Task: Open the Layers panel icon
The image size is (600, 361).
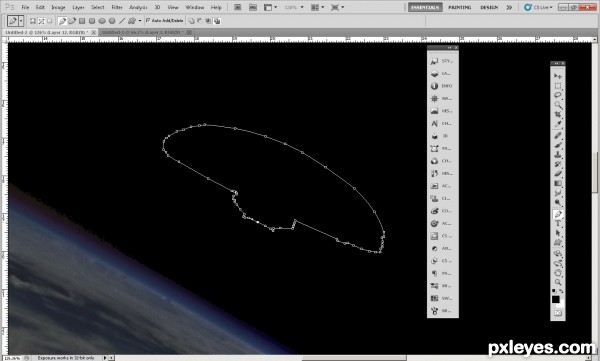Action: click(434, 74)
